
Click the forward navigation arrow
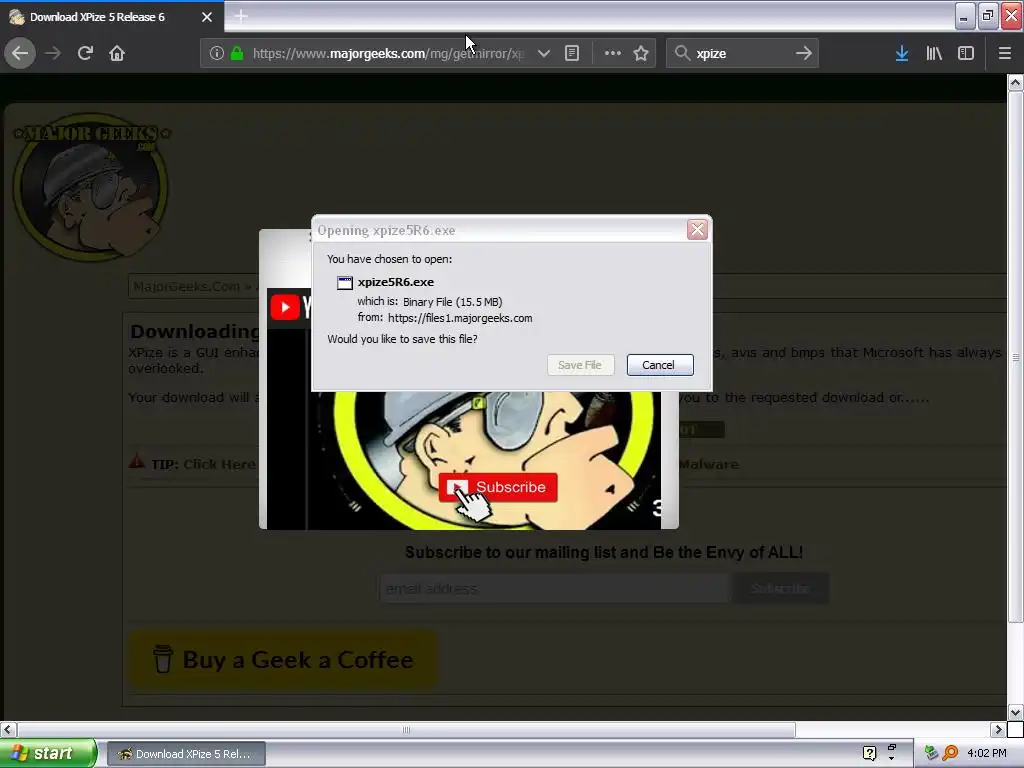click(53, 53)
